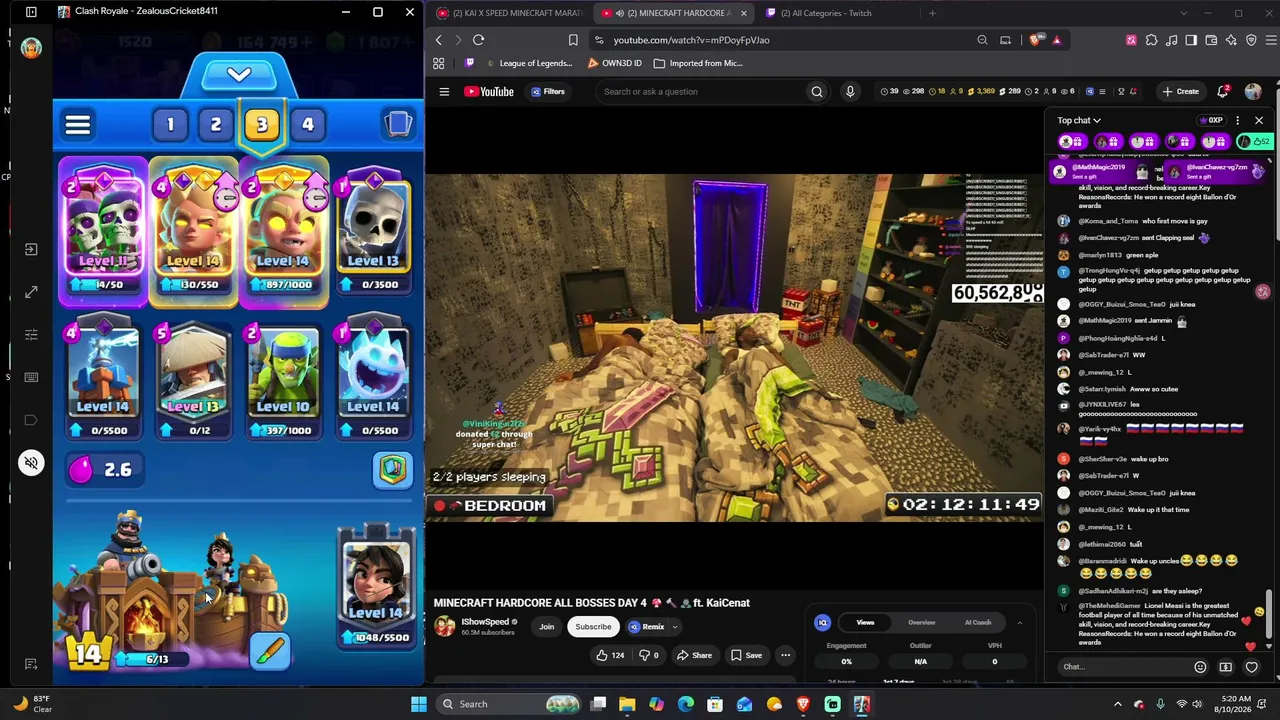Toggle the emulator mute sound button
Viewport: 1280px width, 720px height.
[31, 463]
